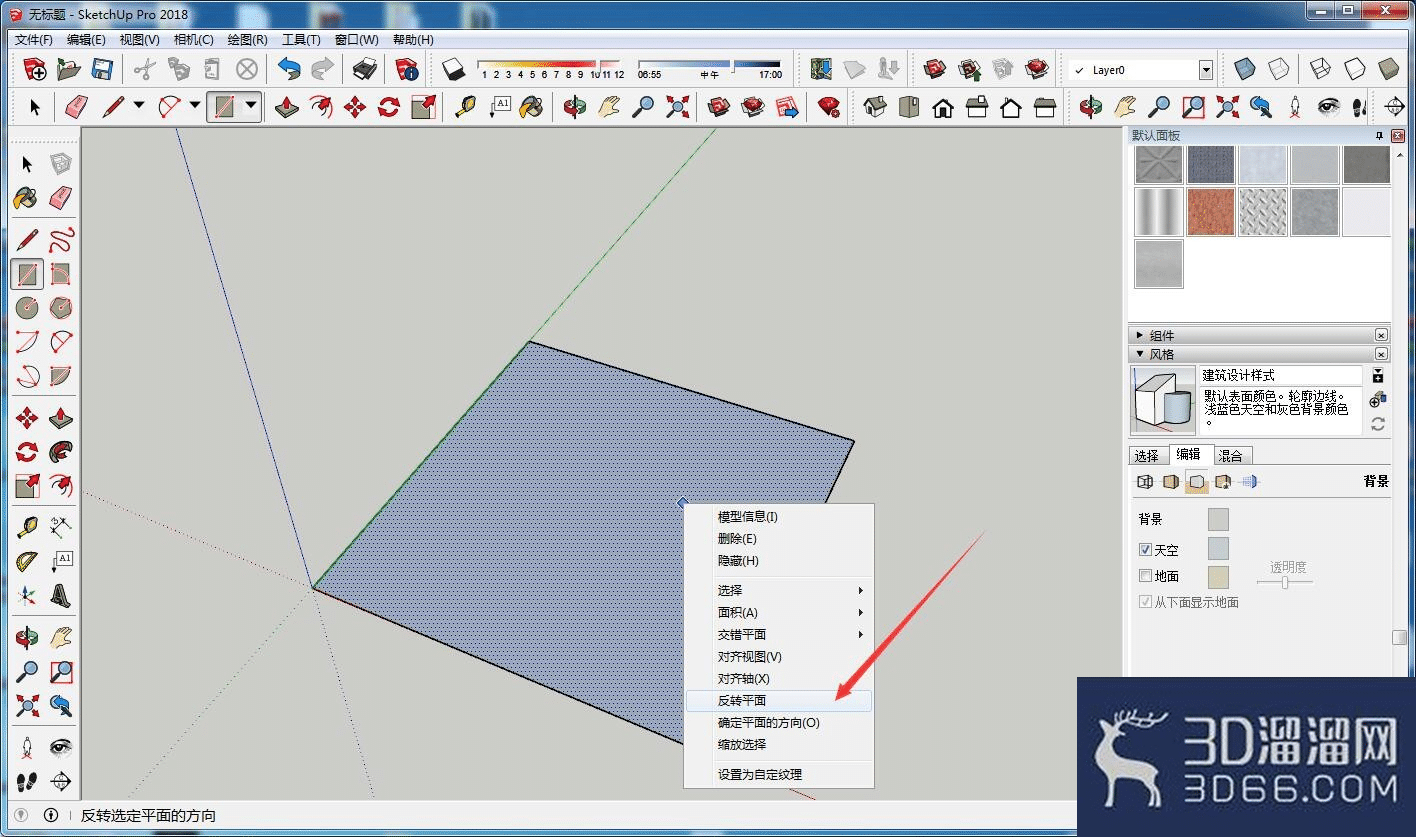1416x837 pixels.
Task: Open 3D Warehouse get models icon
Action: pyautogui.click(x=935, y=69)
